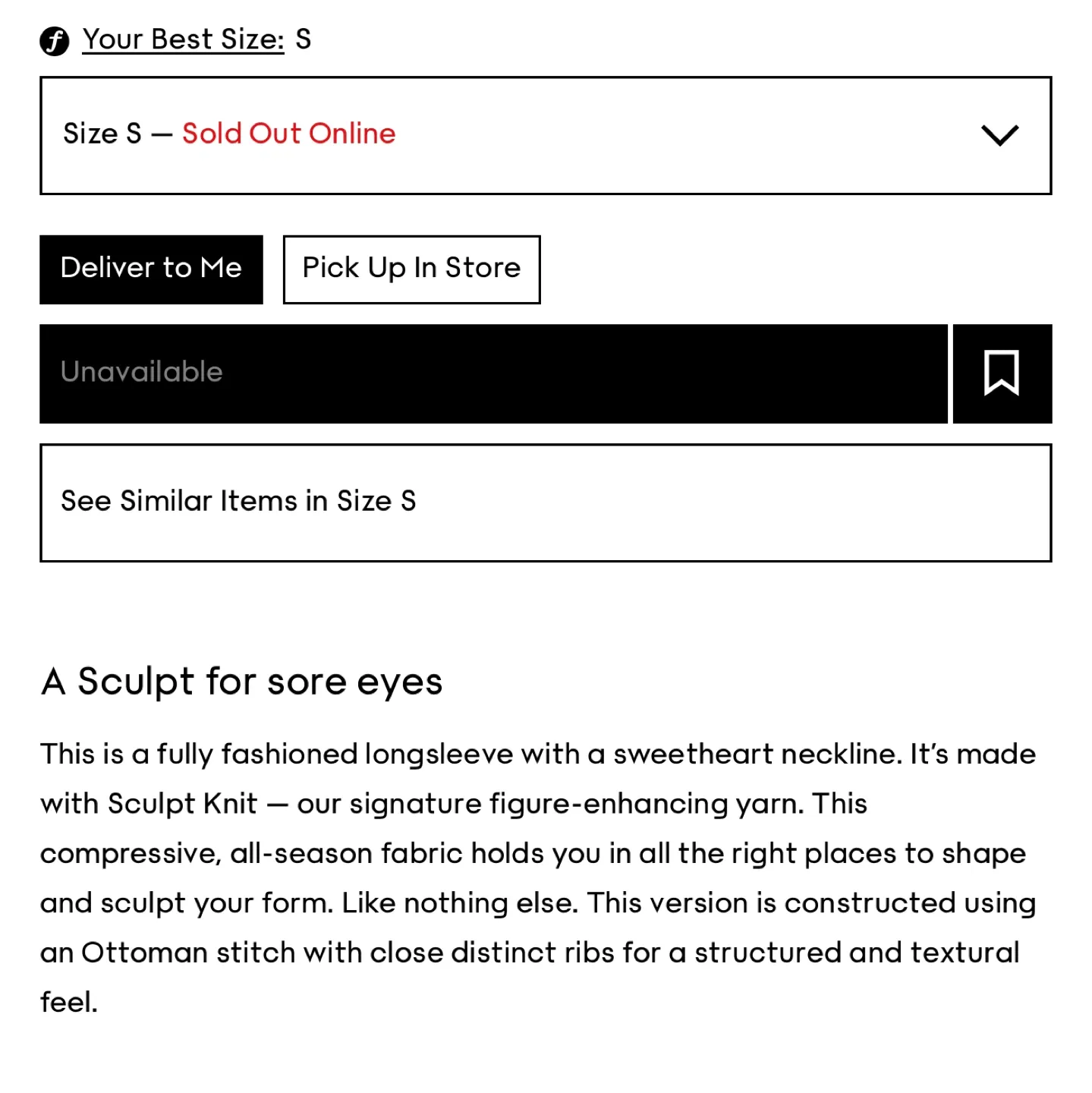Expand size list using the chevron arrow
The width and height of the screenshot is (1092, 1093).
point(999,135)
